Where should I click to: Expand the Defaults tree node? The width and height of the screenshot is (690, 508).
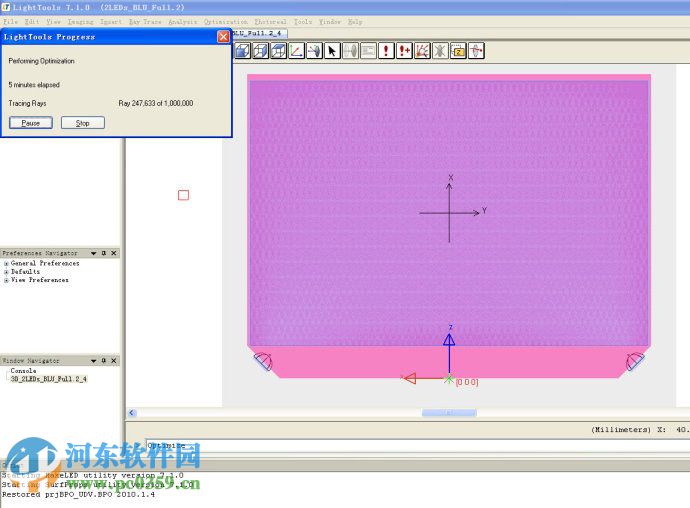pos(6,272)
